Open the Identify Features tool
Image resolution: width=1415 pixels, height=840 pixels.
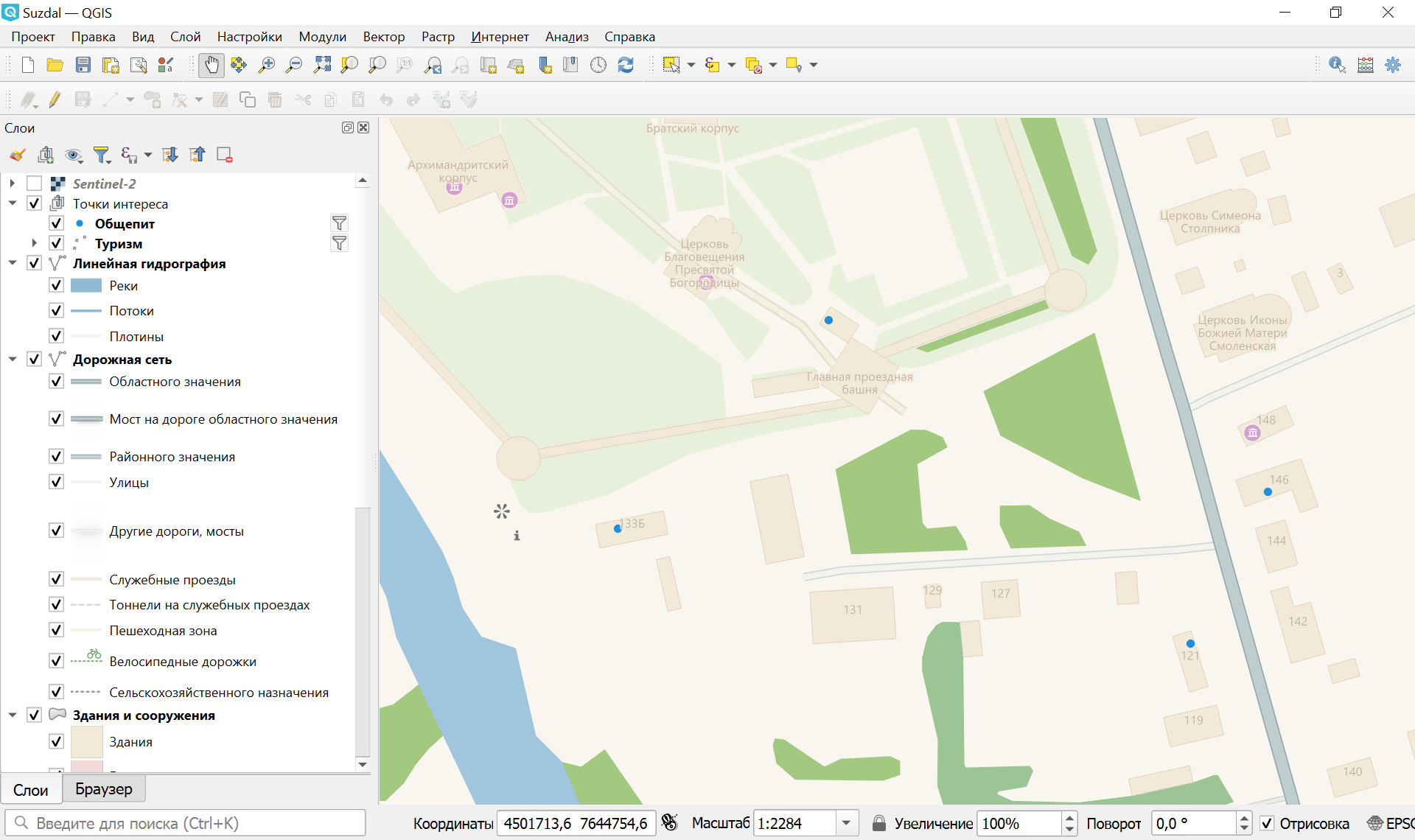pos(1337,65)
